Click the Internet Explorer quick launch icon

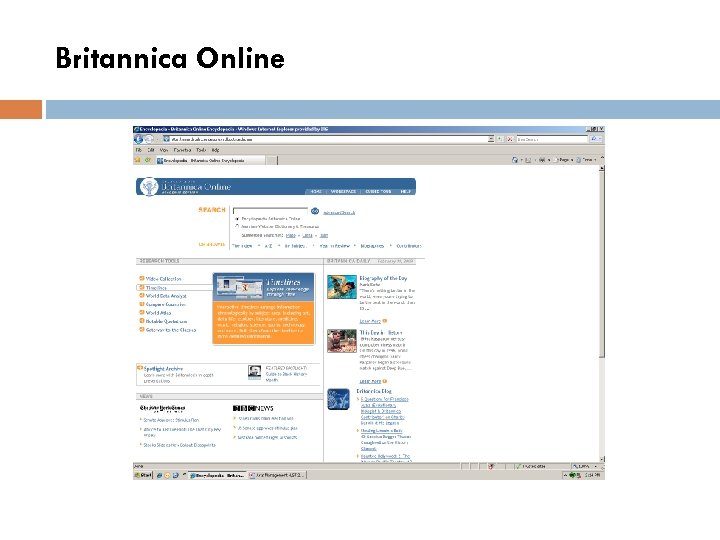click(x=159, y=475)
